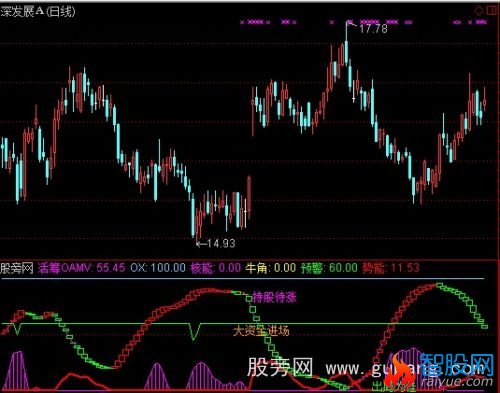Screen dimensions: 500x393
Task: Click the 14.93 low price label
Action: [221, 244]
